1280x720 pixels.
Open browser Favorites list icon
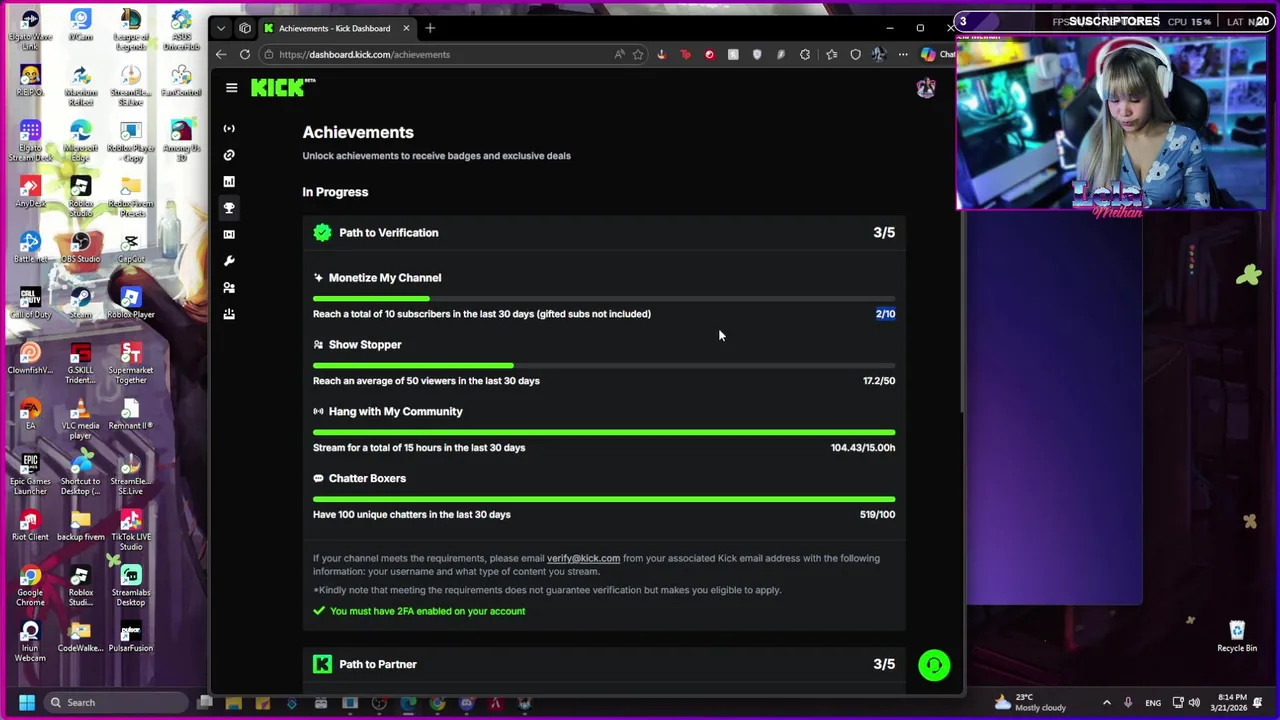831,54
